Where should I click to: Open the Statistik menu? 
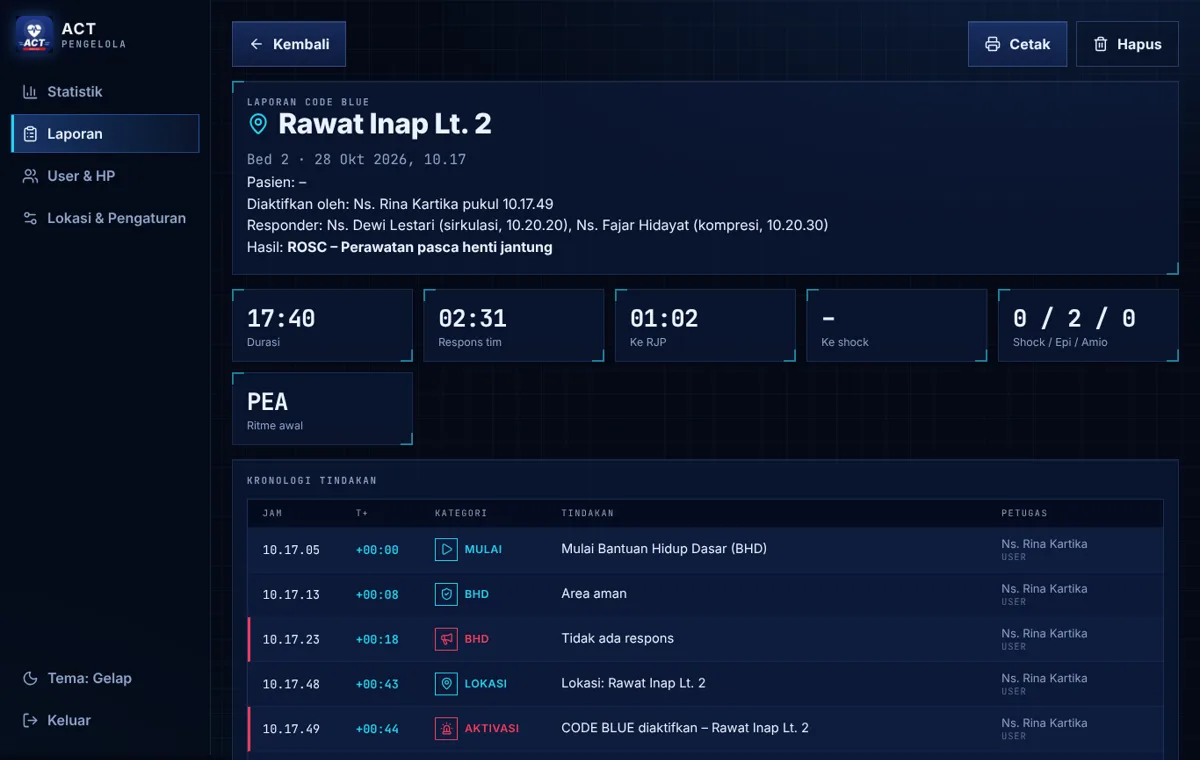[105, 92]
